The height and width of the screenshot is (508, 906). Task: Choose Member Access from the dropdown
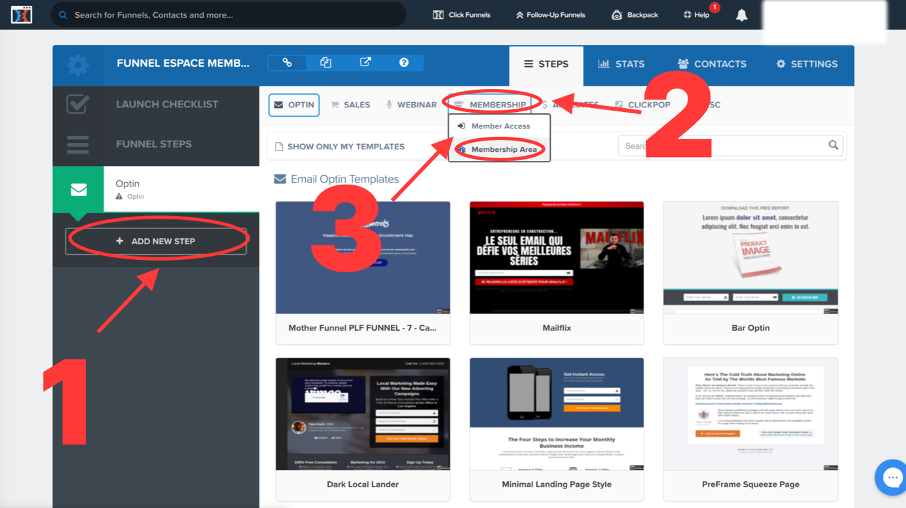click(499, 126)
